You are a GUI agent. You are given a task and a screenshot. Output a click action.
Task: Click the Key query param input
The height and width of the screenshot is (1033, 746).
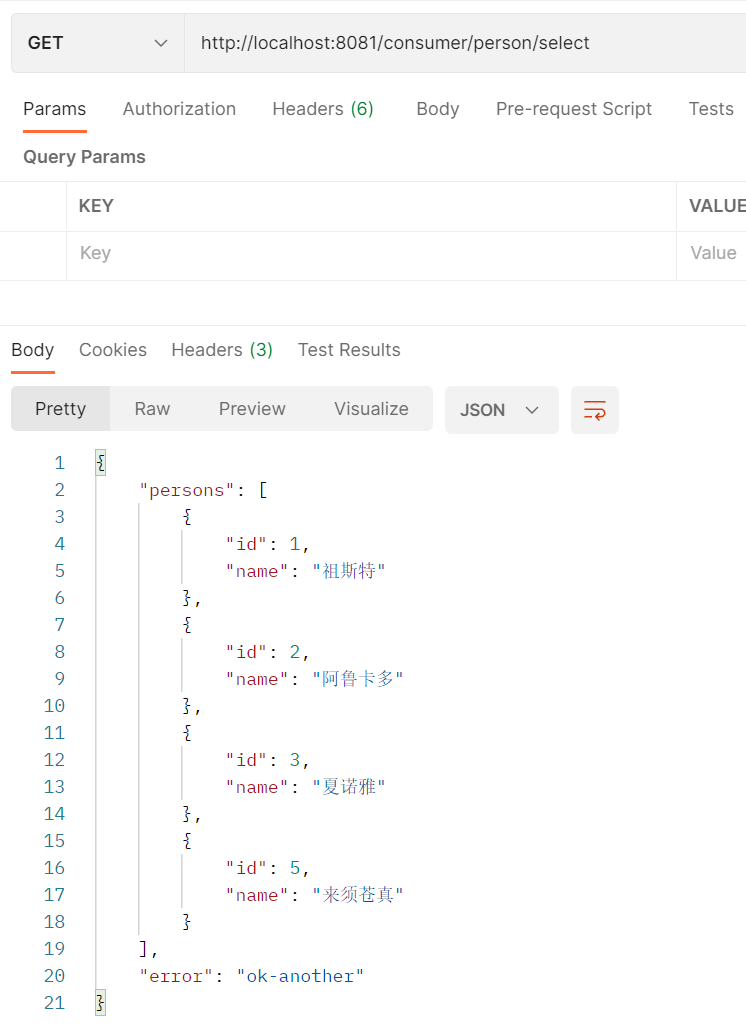click(371, 256)
